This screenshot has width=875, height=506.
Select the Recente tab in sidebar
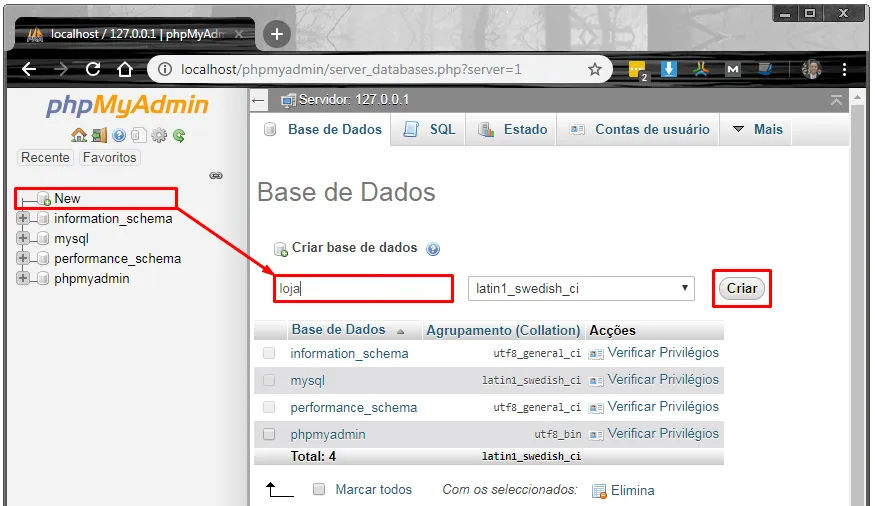[x=45, y=157]
